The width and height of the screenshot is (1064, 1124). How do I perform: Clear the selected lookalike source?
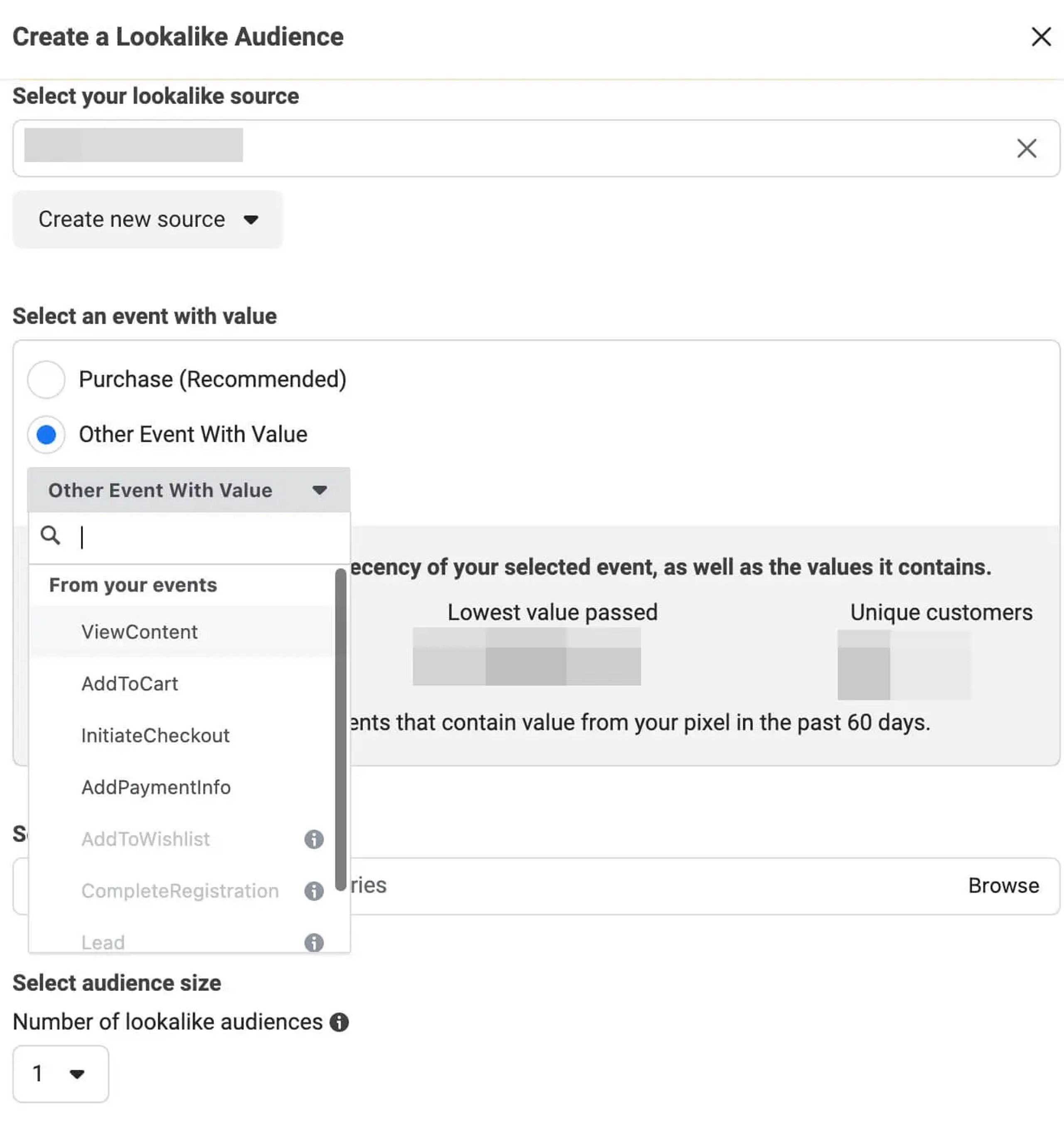click(x=1026, y=148)
